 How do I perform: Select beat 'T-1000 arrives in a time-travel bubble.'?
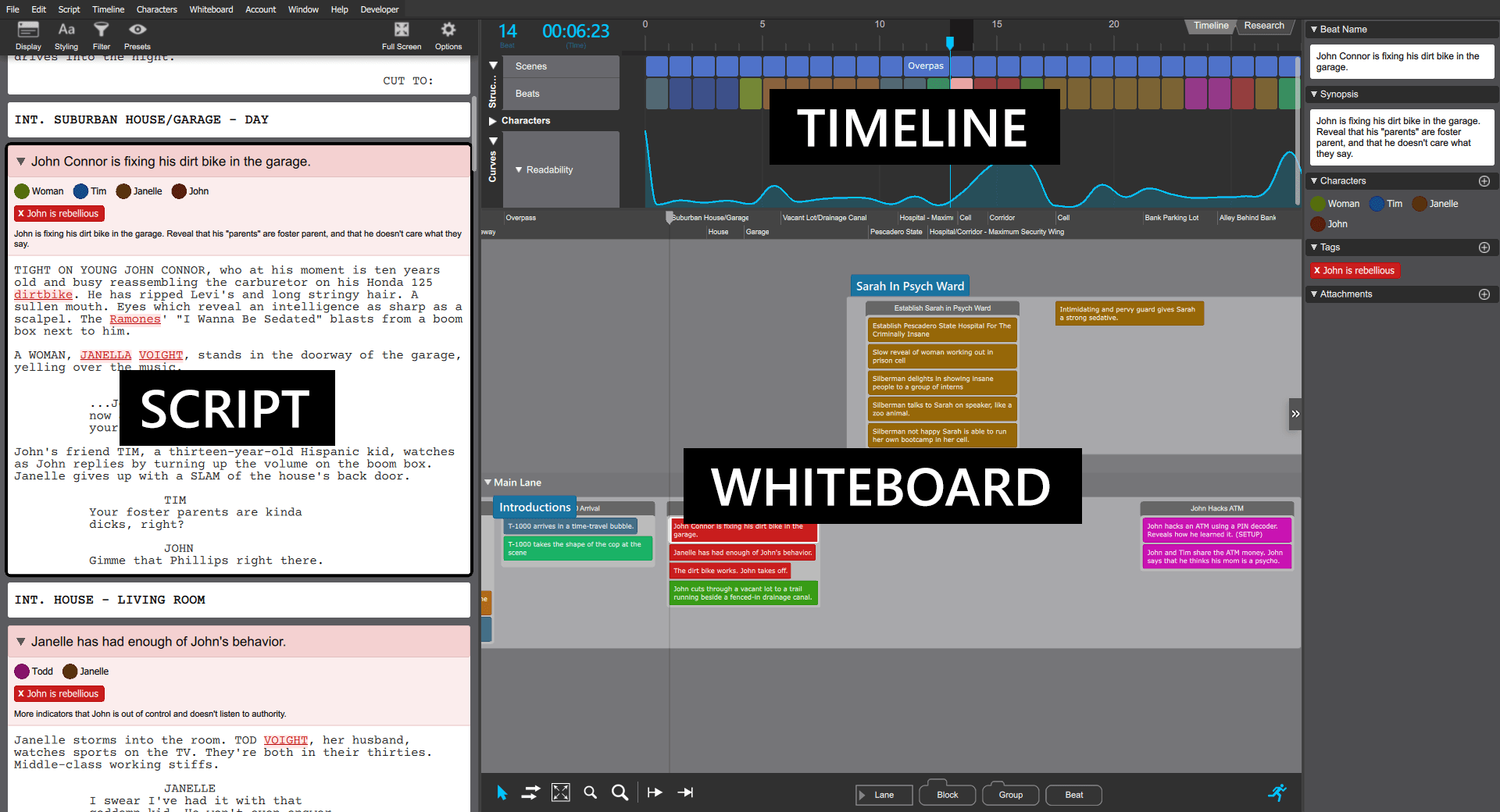(570, 526)
